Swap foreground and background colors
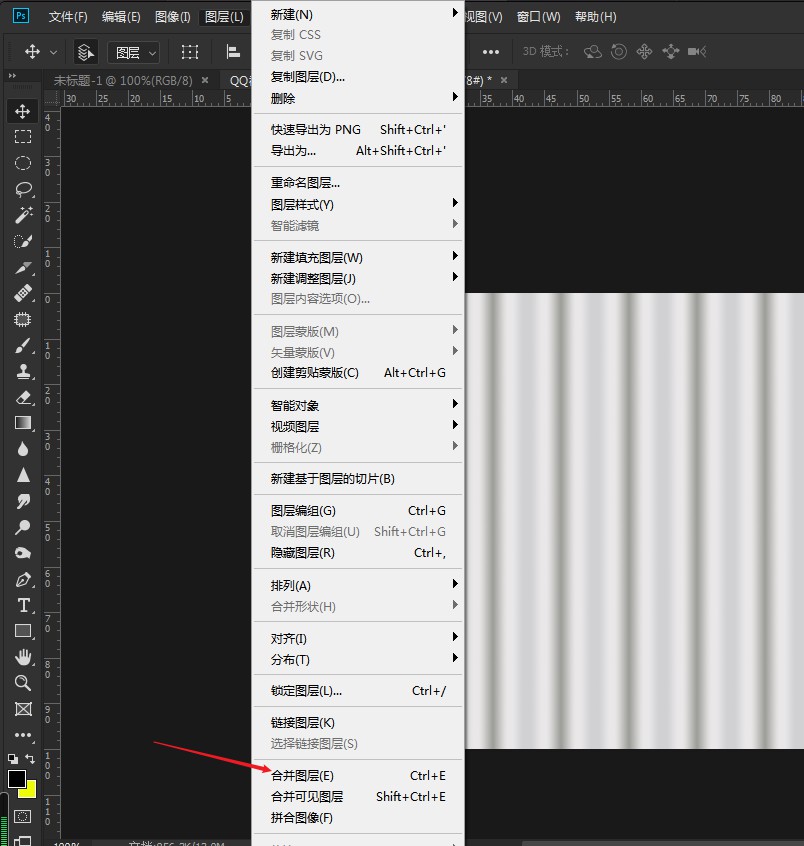This screenshot has width=804, height=846. pyautogui.click(x=30, y=759)
